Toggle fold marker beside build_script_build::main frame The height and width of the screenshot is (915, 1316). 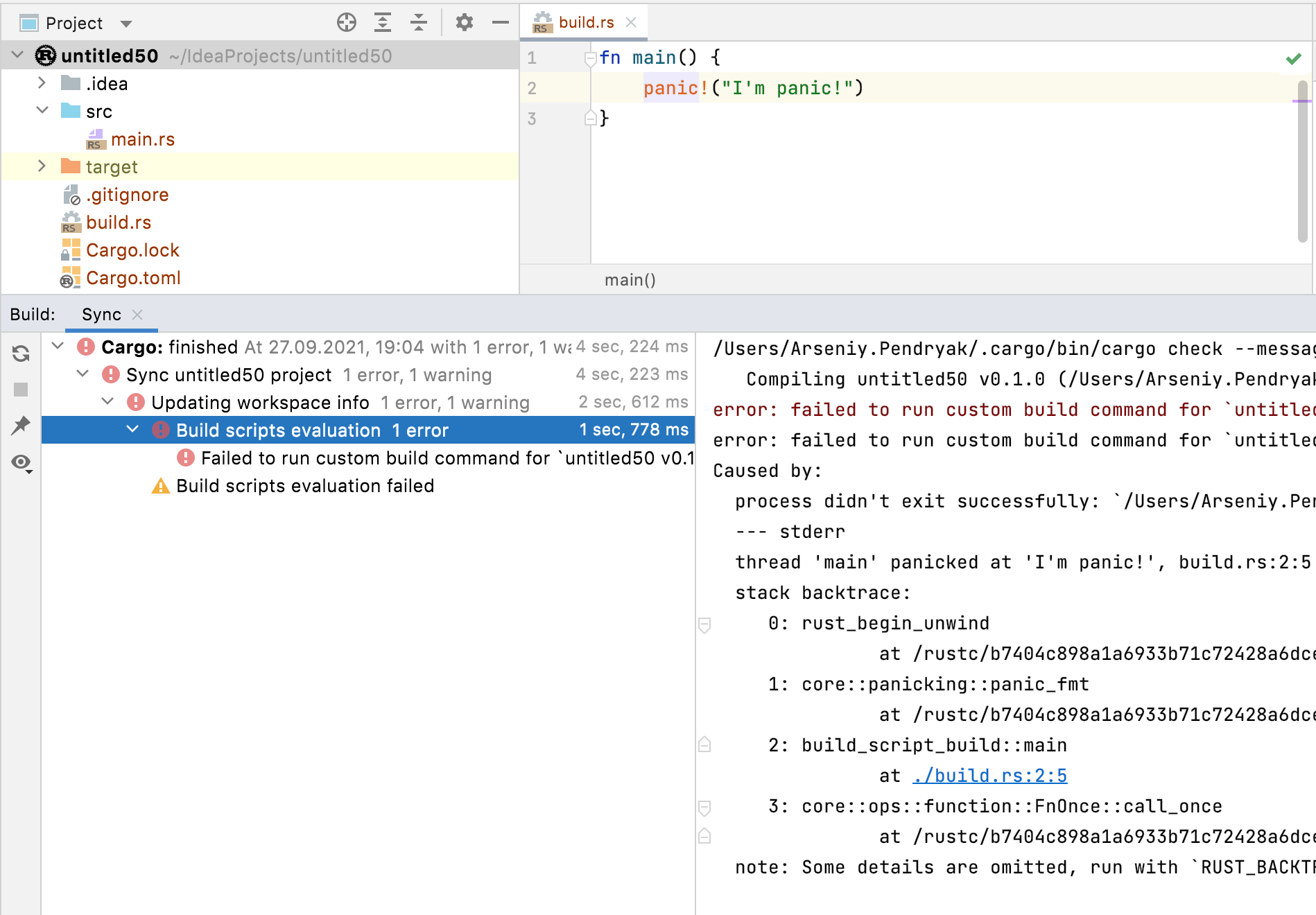(x=704, y=744)
